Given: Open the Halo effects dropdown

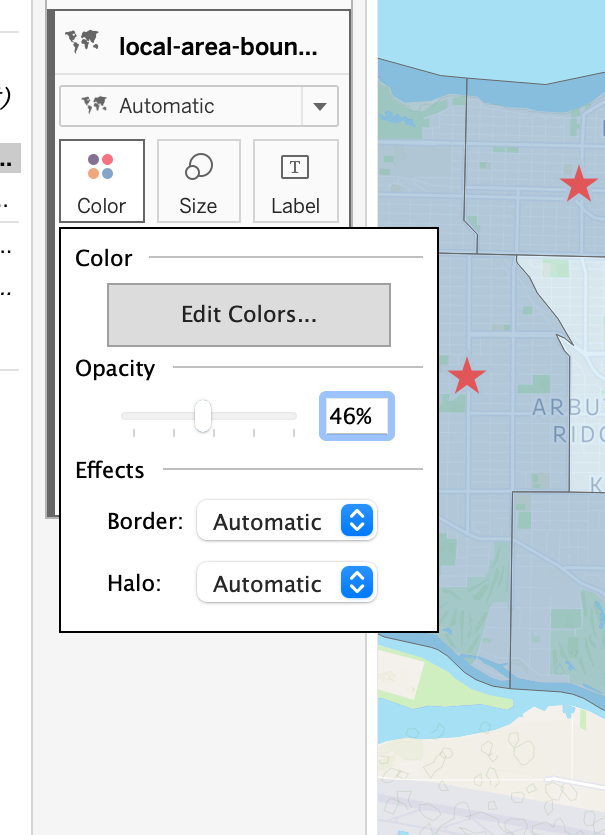Looking at the screenshot, I should tap(286, 583).
